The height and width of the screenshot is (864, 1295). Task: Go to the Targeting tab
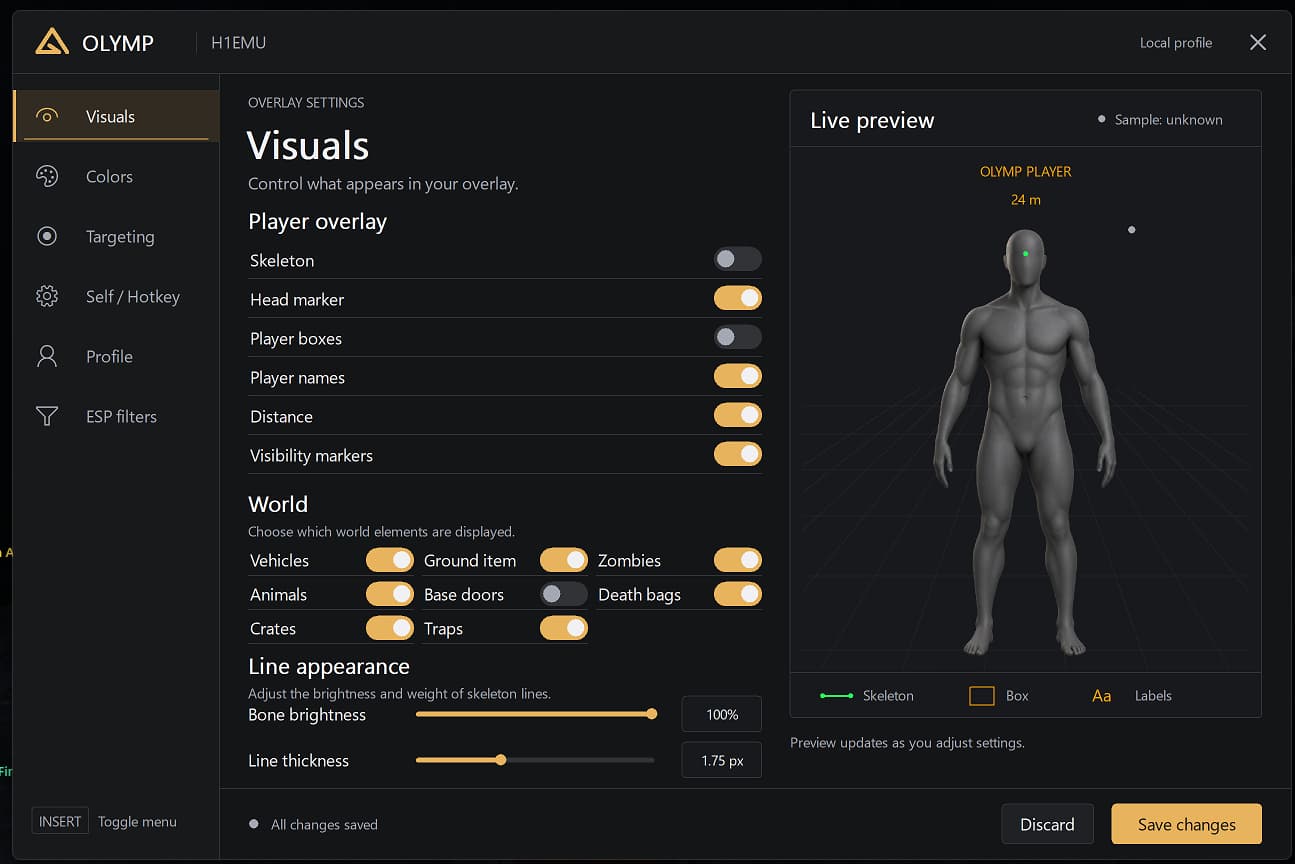click(116, 236)
